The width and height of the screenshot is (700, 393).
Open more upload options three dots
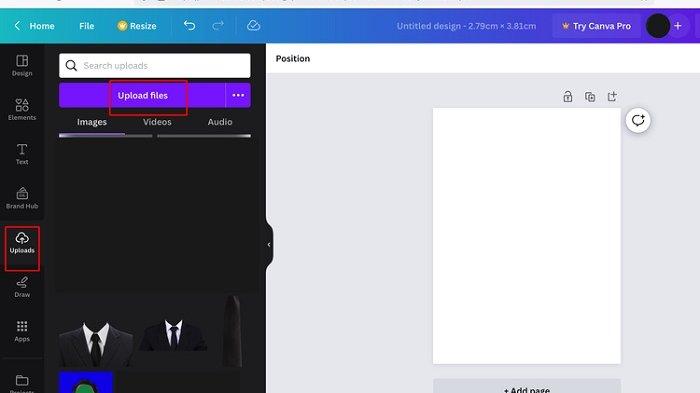click(x=238, y=95)
